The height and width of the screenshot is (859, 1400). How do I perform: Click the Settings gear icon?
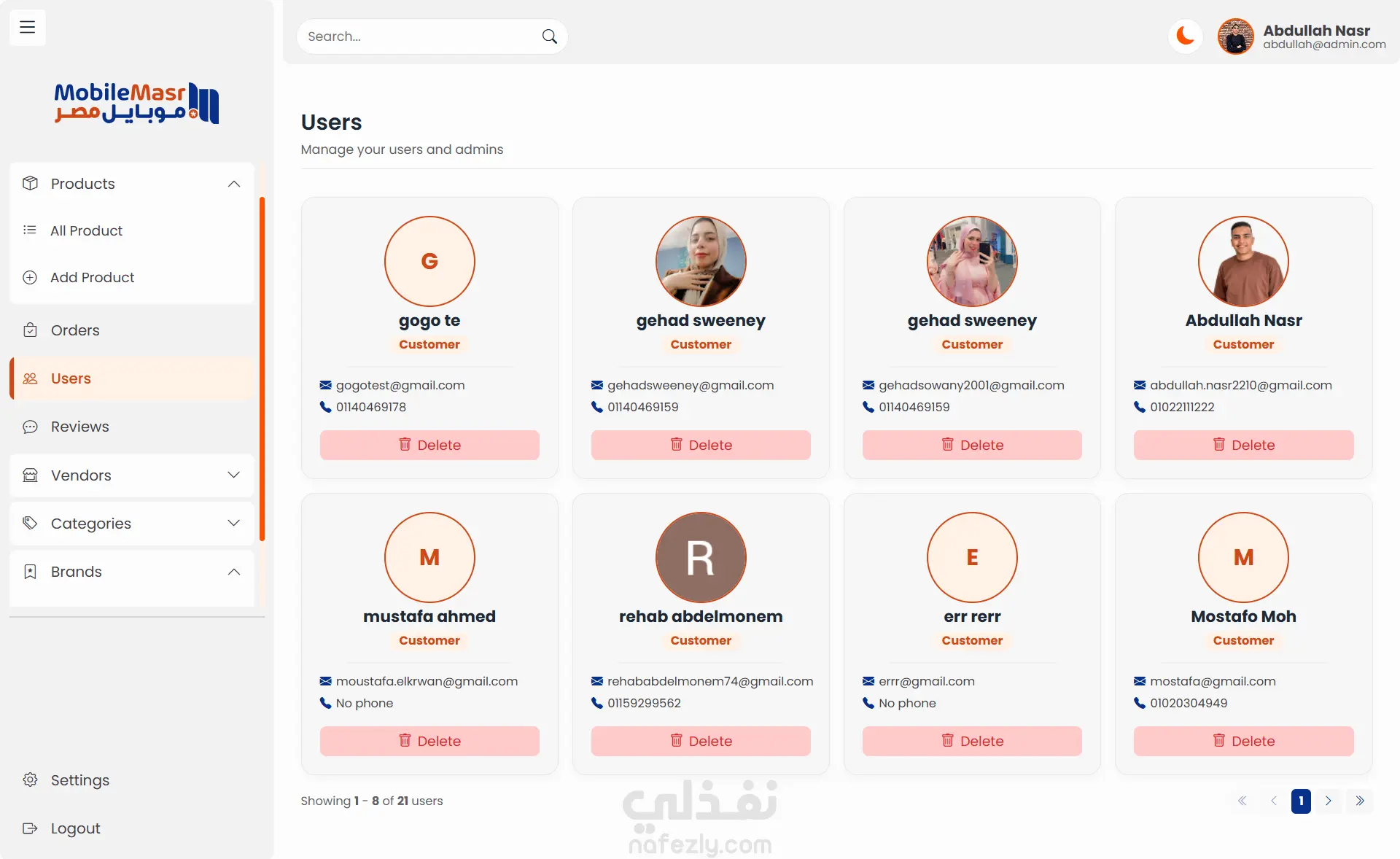pyautogui.click(x=30, y=780)
